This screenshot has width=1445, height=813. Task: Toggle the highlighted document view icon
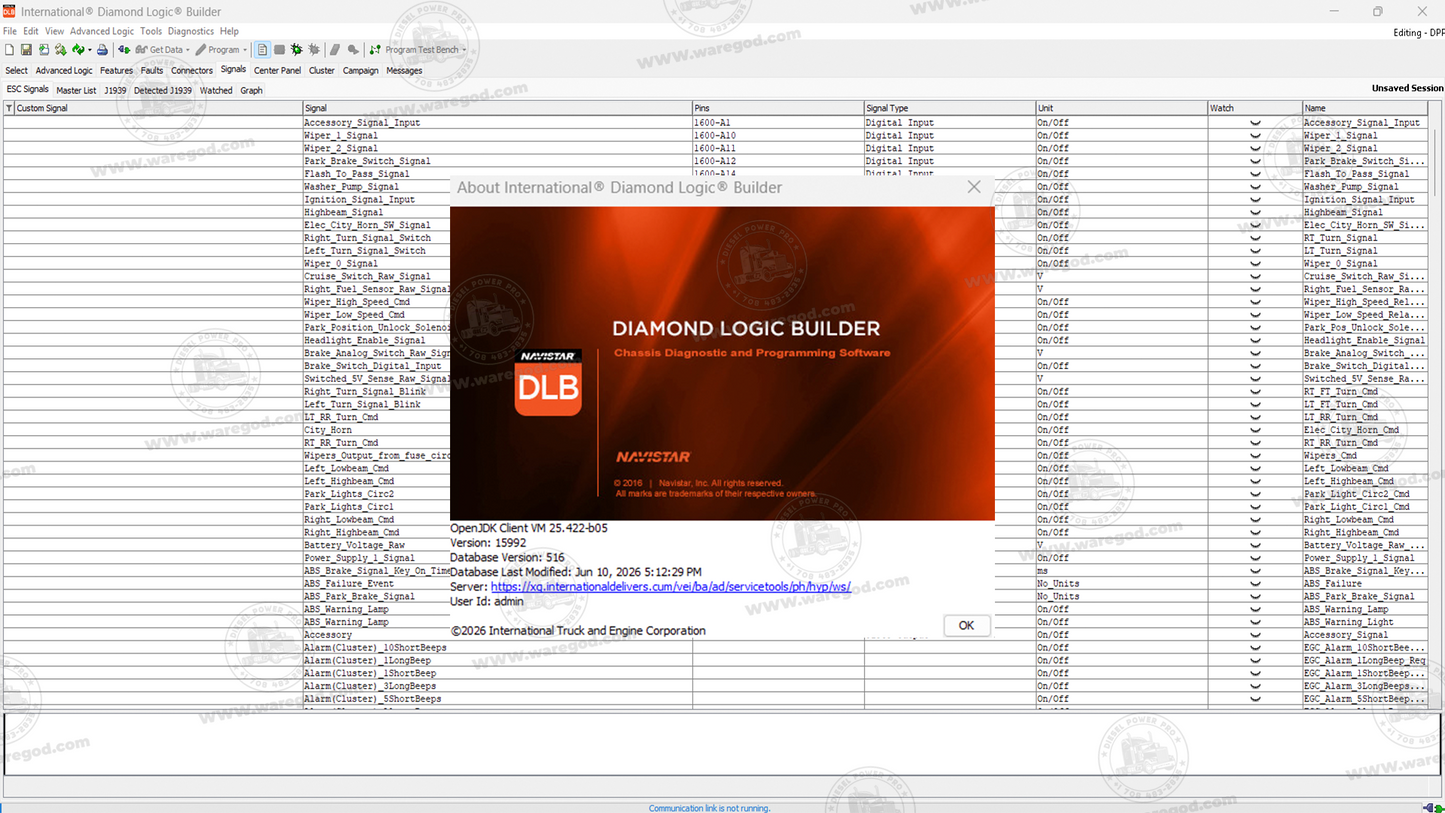[262, 50]
